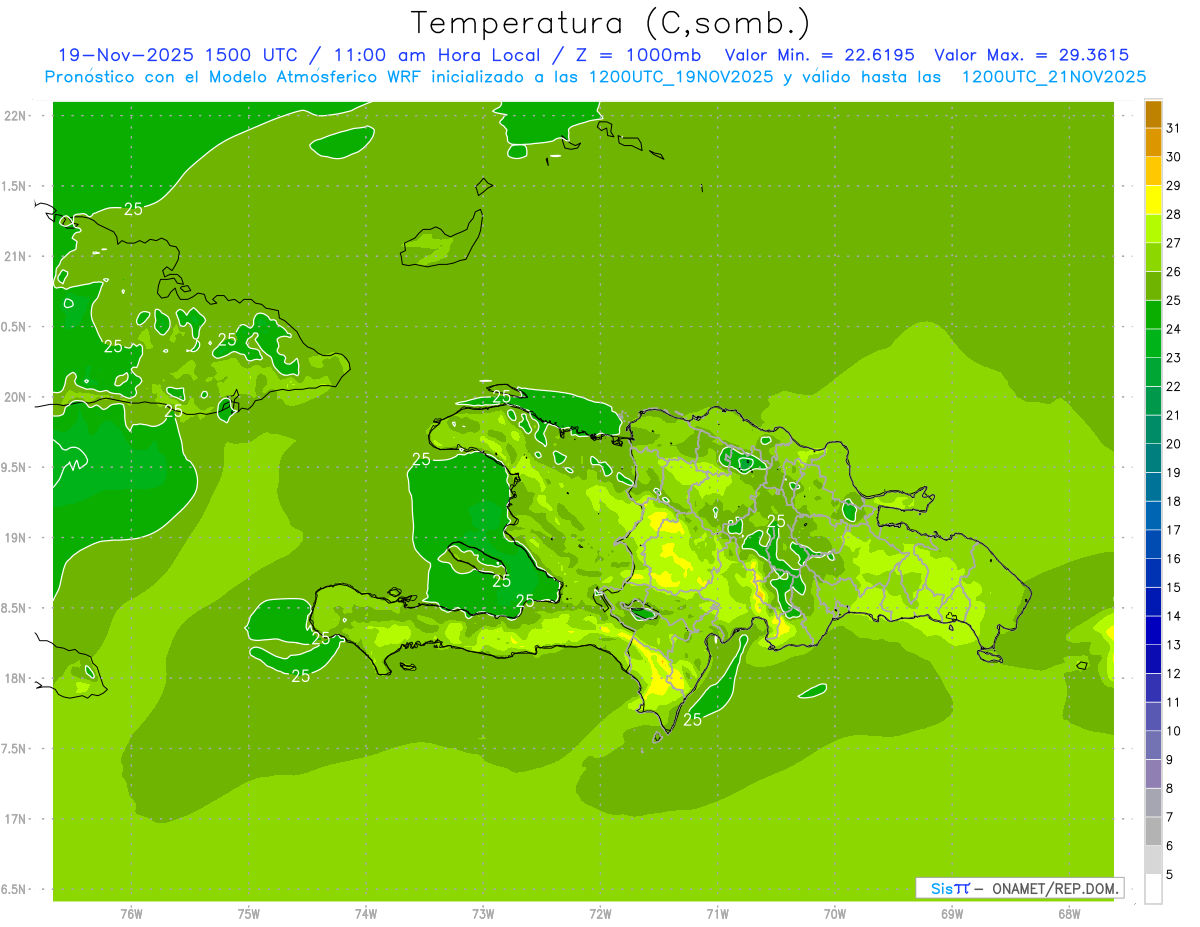Click the '17N' latitude label
Screen dimensions: 1200x927
[x=16, y=819]
